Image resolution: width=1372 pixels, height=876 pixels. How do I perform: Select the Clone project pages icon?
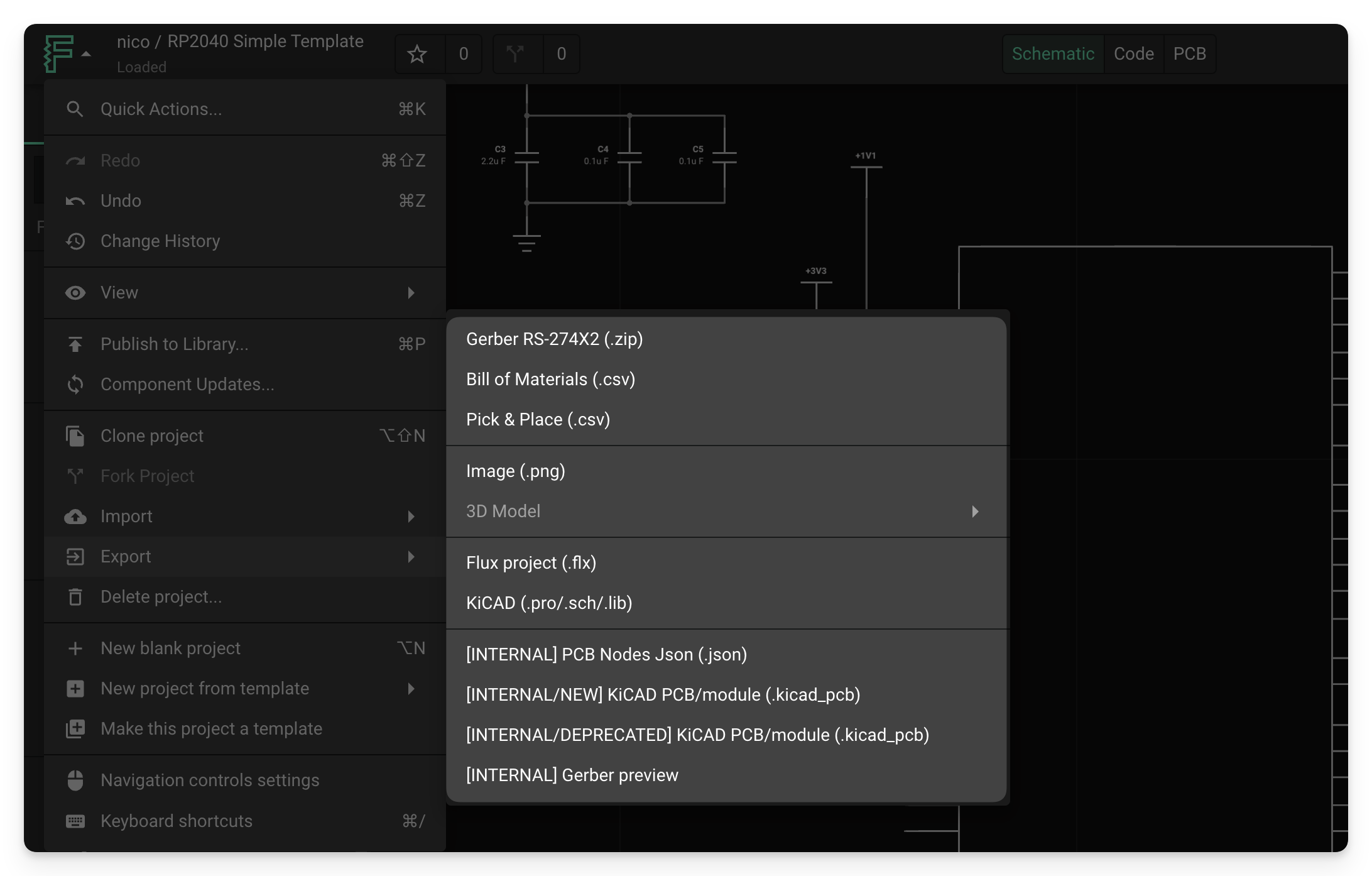75,435
